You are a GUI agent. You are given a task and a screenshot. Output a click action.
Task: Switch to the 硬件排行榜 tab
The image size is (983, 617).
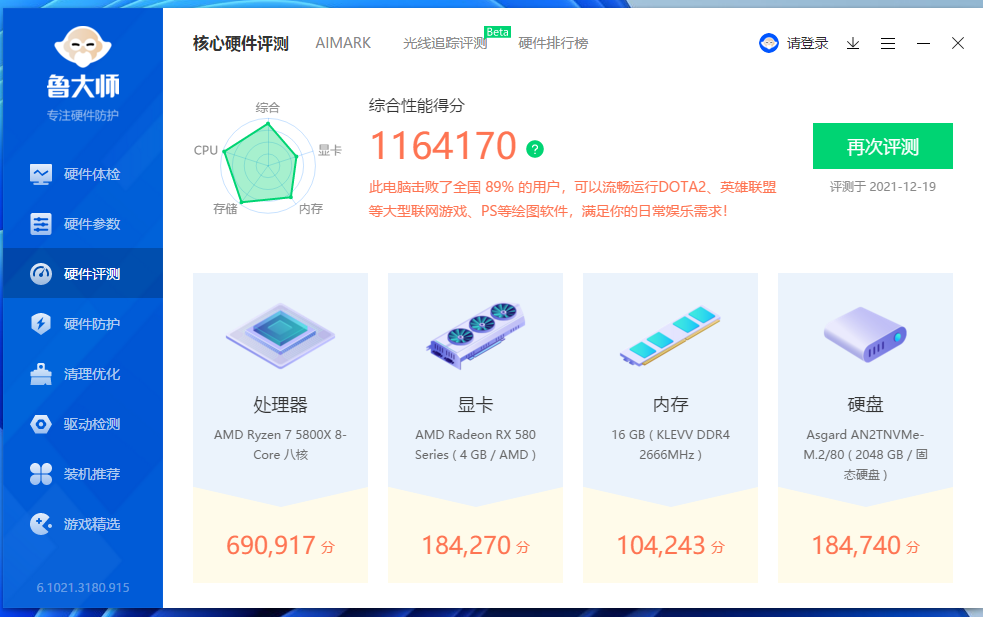(x=552, y=43)
